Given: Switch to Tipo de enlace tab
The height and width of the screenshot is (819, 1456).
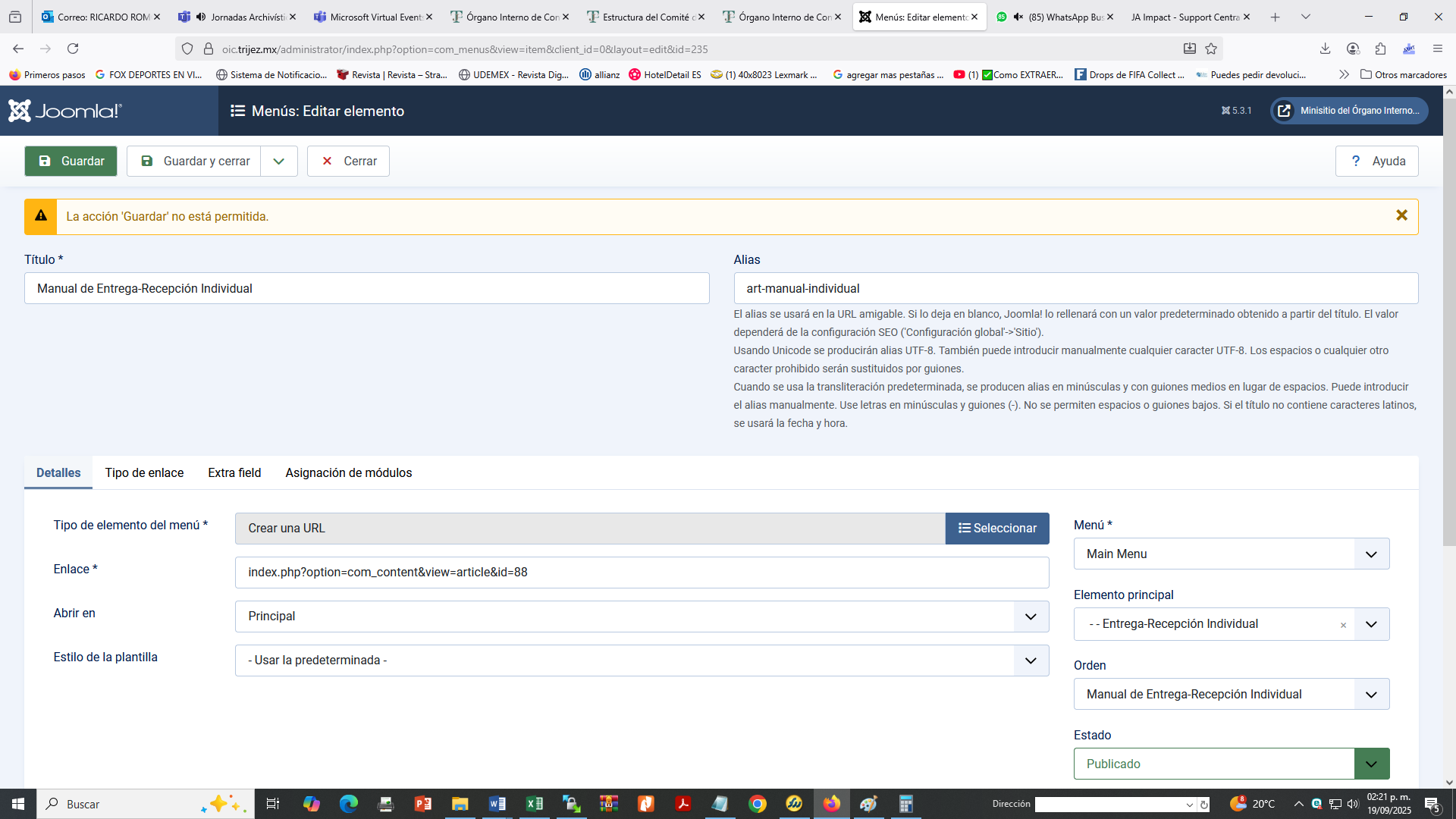Looking at the screenshot, I should [144, 472].
